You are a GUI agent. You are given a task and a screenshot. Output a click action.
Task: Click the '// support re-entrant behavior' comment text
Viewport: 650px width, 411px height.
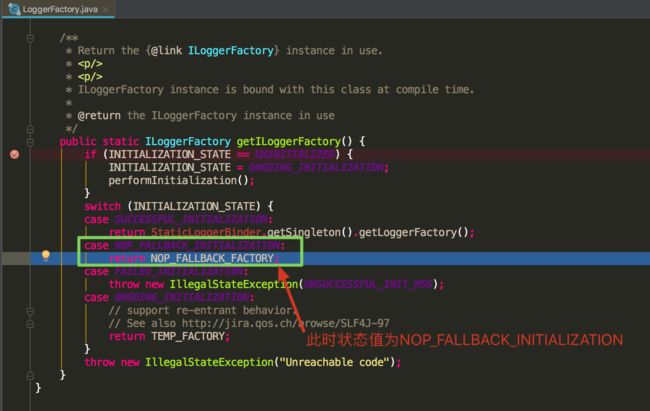pyautogui.click(x=202, y=310)
